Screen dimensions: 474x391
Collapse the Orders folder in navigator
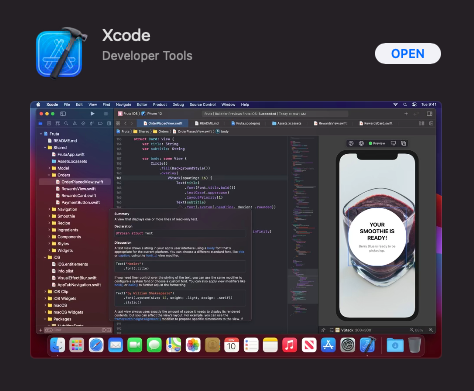[49, 175]
